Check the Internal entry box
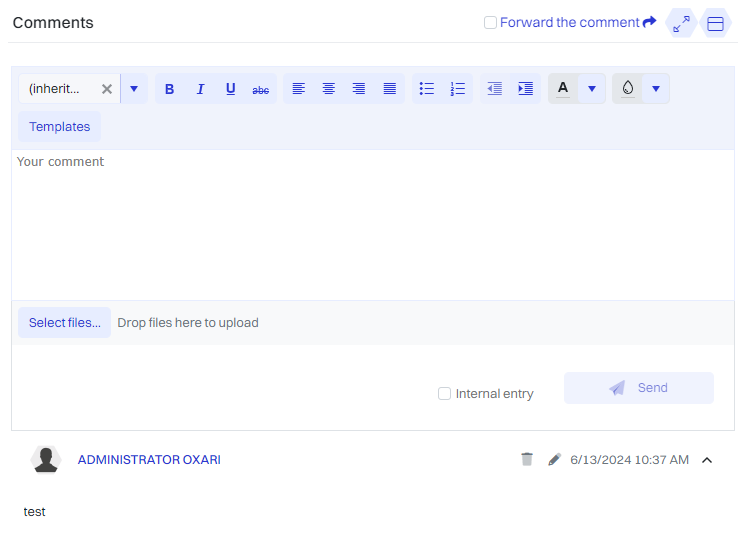 [x=445, y=394]
